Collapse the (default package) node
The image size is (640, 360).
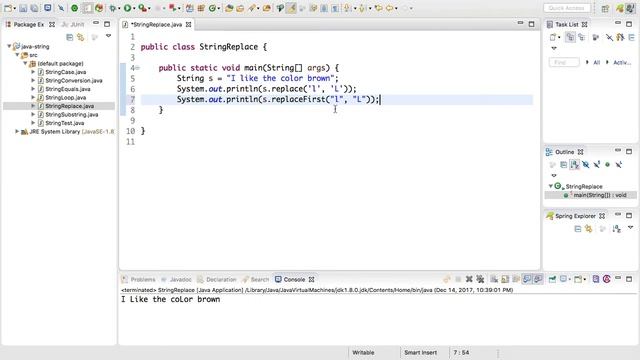25,63
